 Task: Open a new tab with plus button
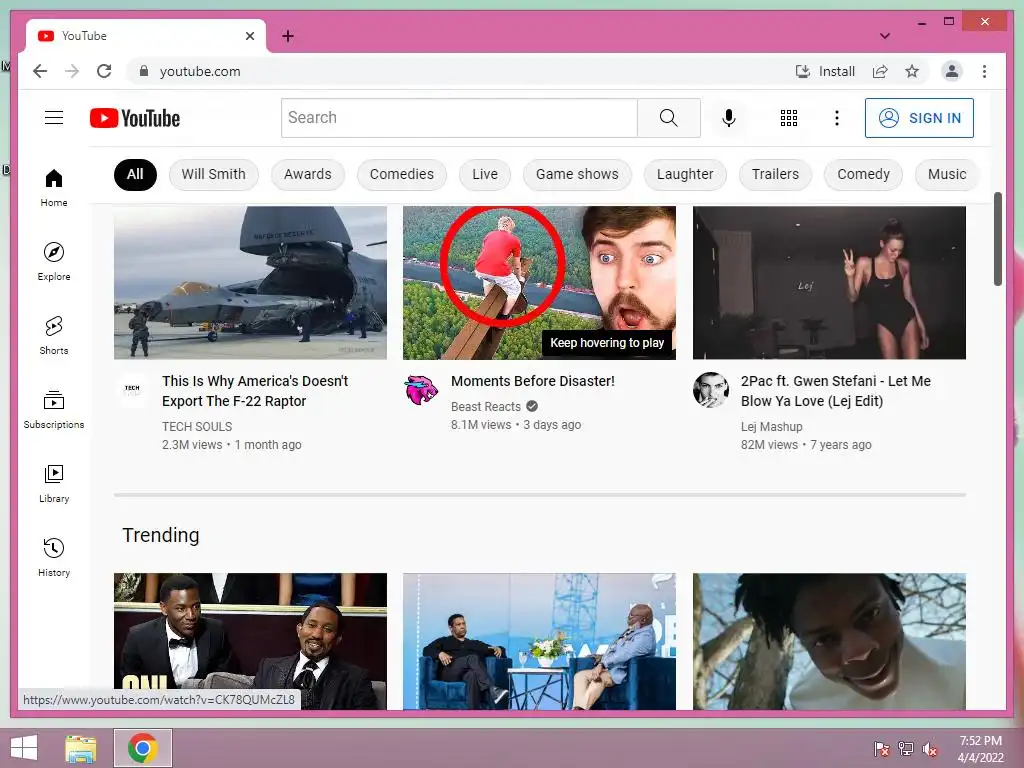[288, 36]
